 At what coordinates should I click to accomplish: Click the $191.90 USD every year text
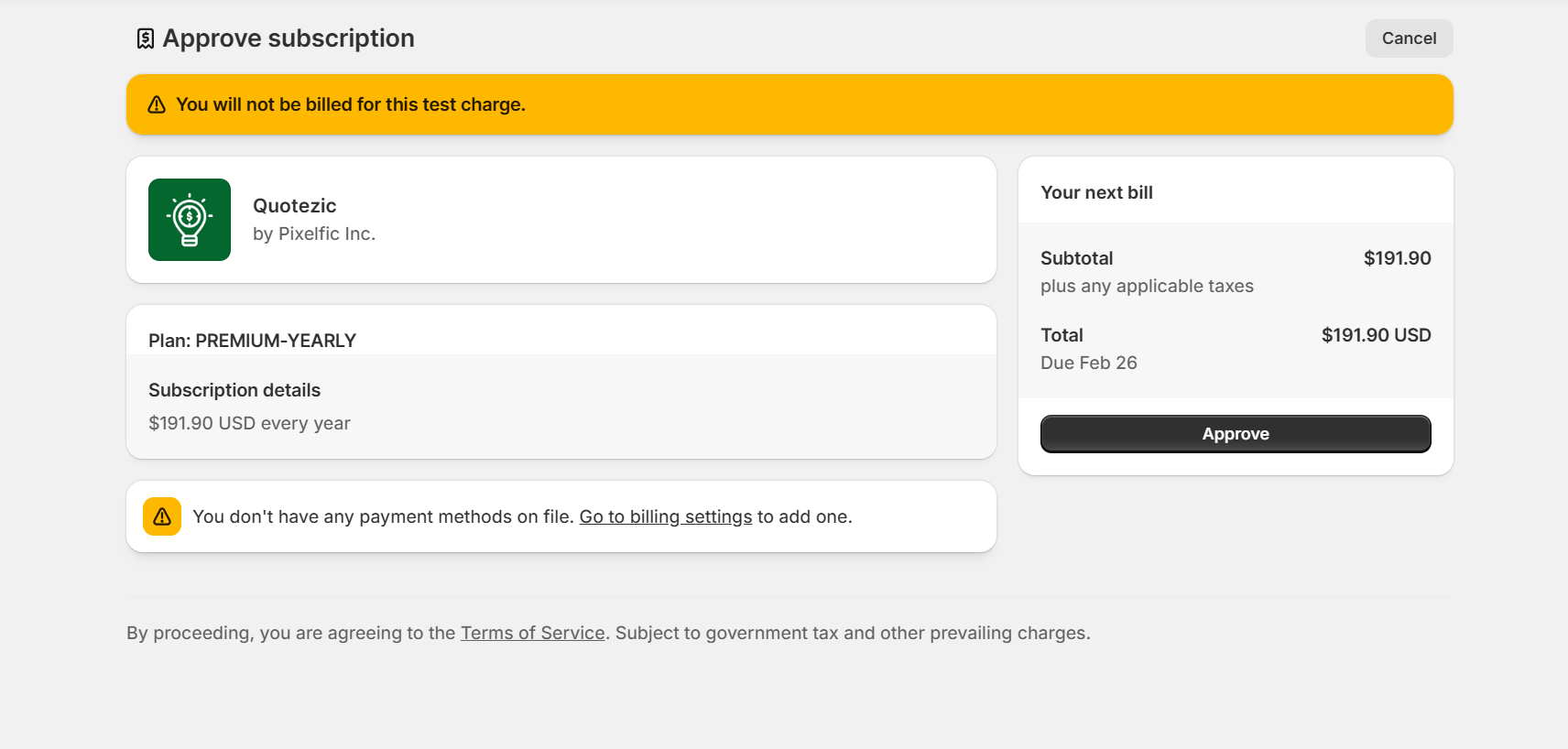click(x=249, y=423)
